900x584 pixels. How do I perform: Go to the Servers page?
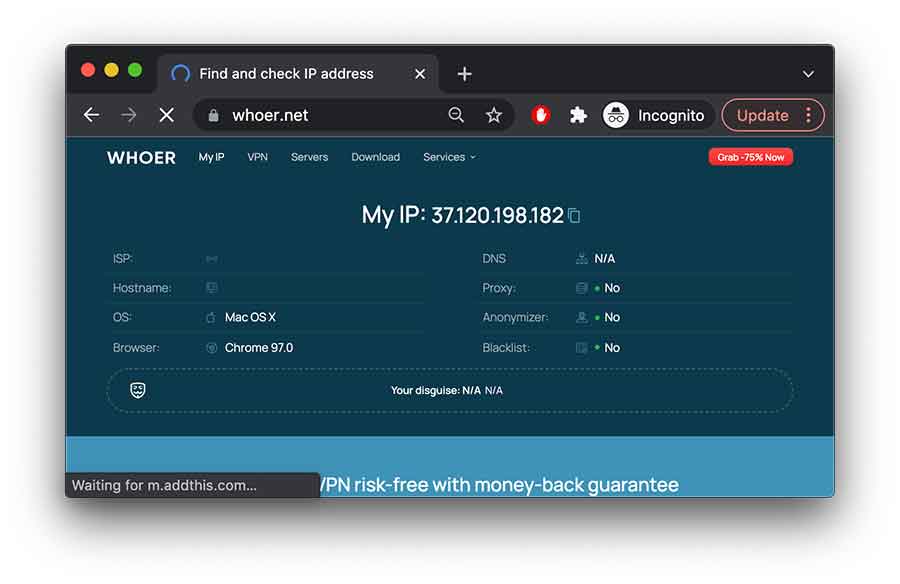point(309,157)
